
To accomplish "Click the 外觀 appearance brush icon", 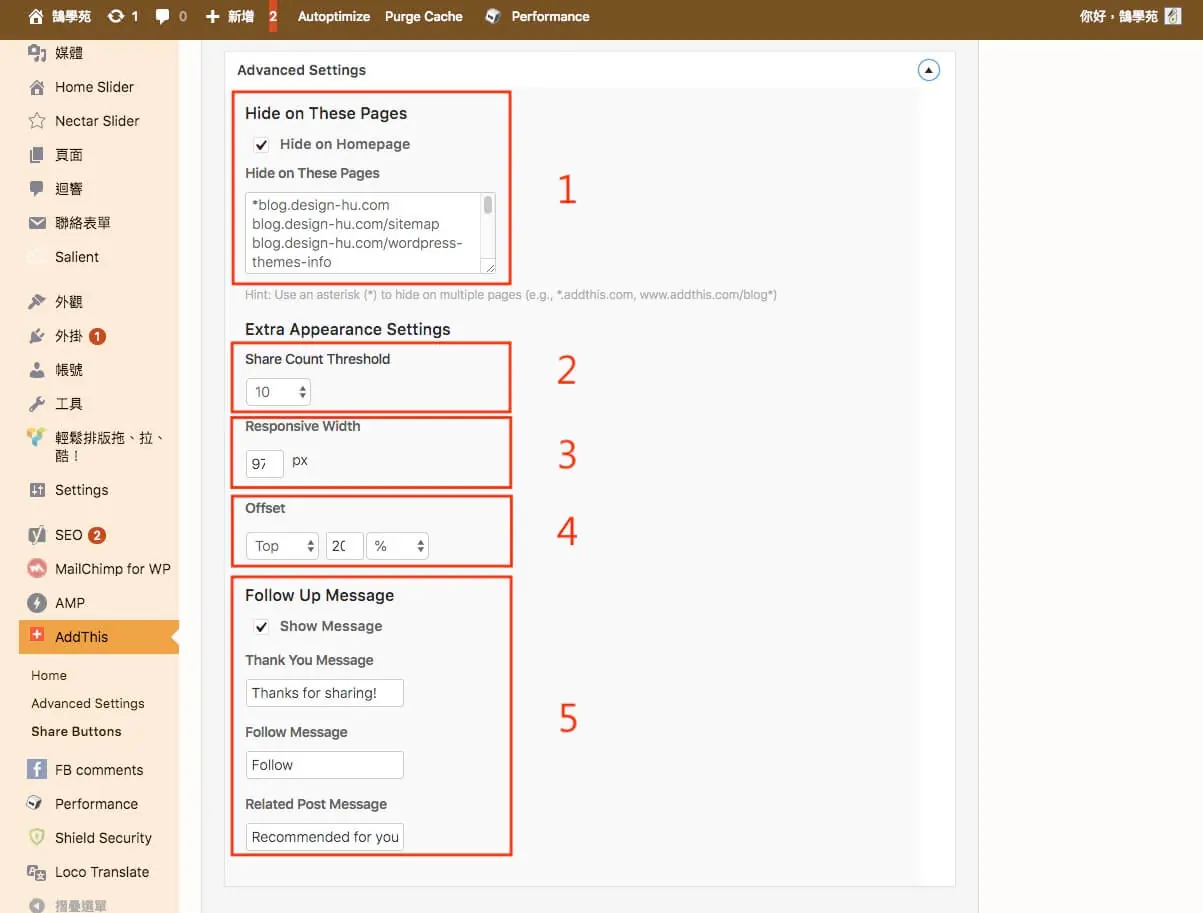I will click(x=37, y=302).
